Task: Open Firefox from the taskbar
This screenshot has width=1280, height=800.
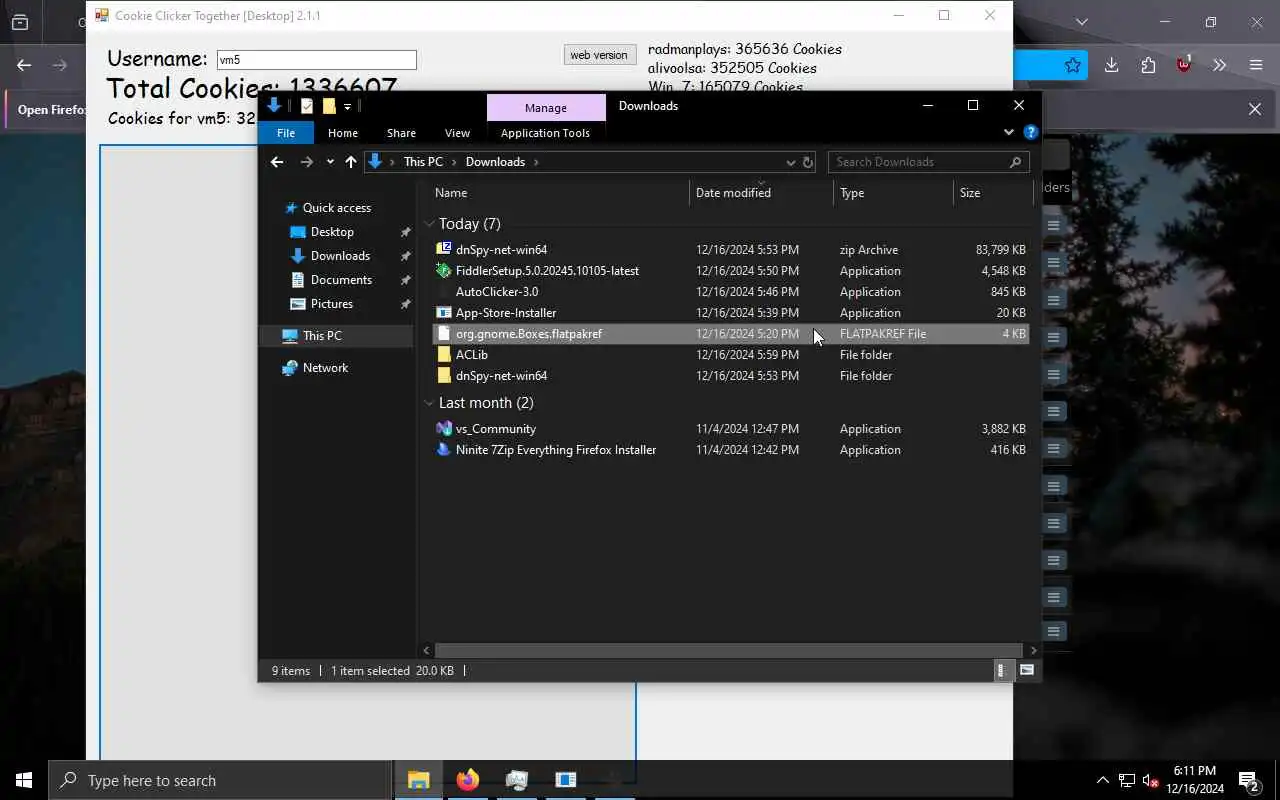Action: click(x=467, y=780)
